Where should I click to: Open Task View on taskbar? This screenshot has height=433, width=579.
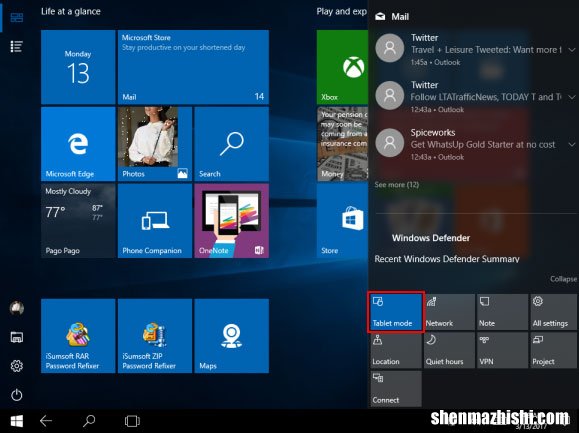click(132, 421)
